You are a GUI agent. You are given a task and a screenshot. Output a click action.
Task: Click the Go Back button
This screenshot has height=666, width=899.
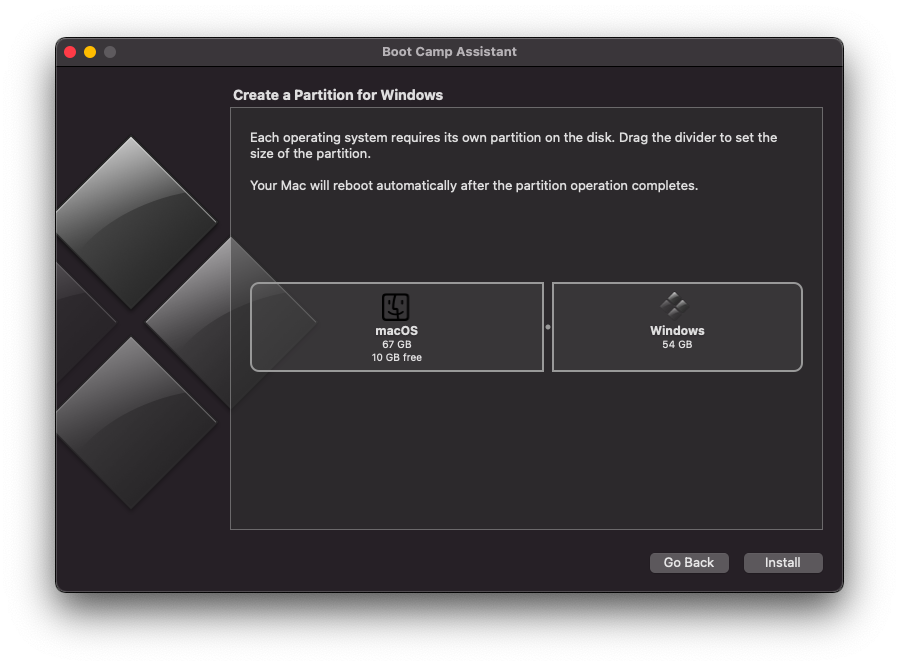(x=689, y=563)
